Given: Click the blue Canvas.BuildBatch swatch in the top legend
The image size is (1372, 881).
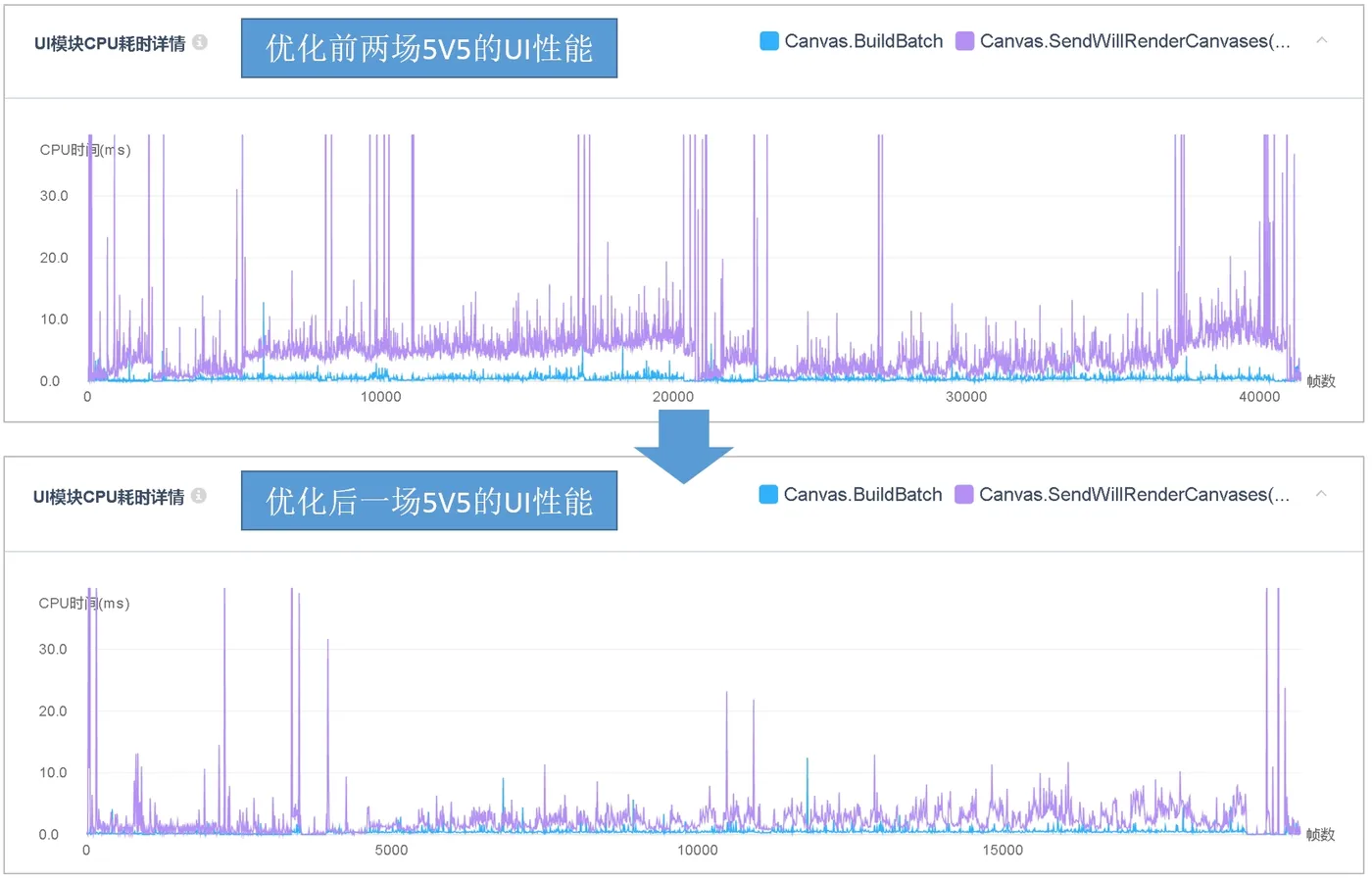Looking at the screenshot, I should click(x=769, y=41).
